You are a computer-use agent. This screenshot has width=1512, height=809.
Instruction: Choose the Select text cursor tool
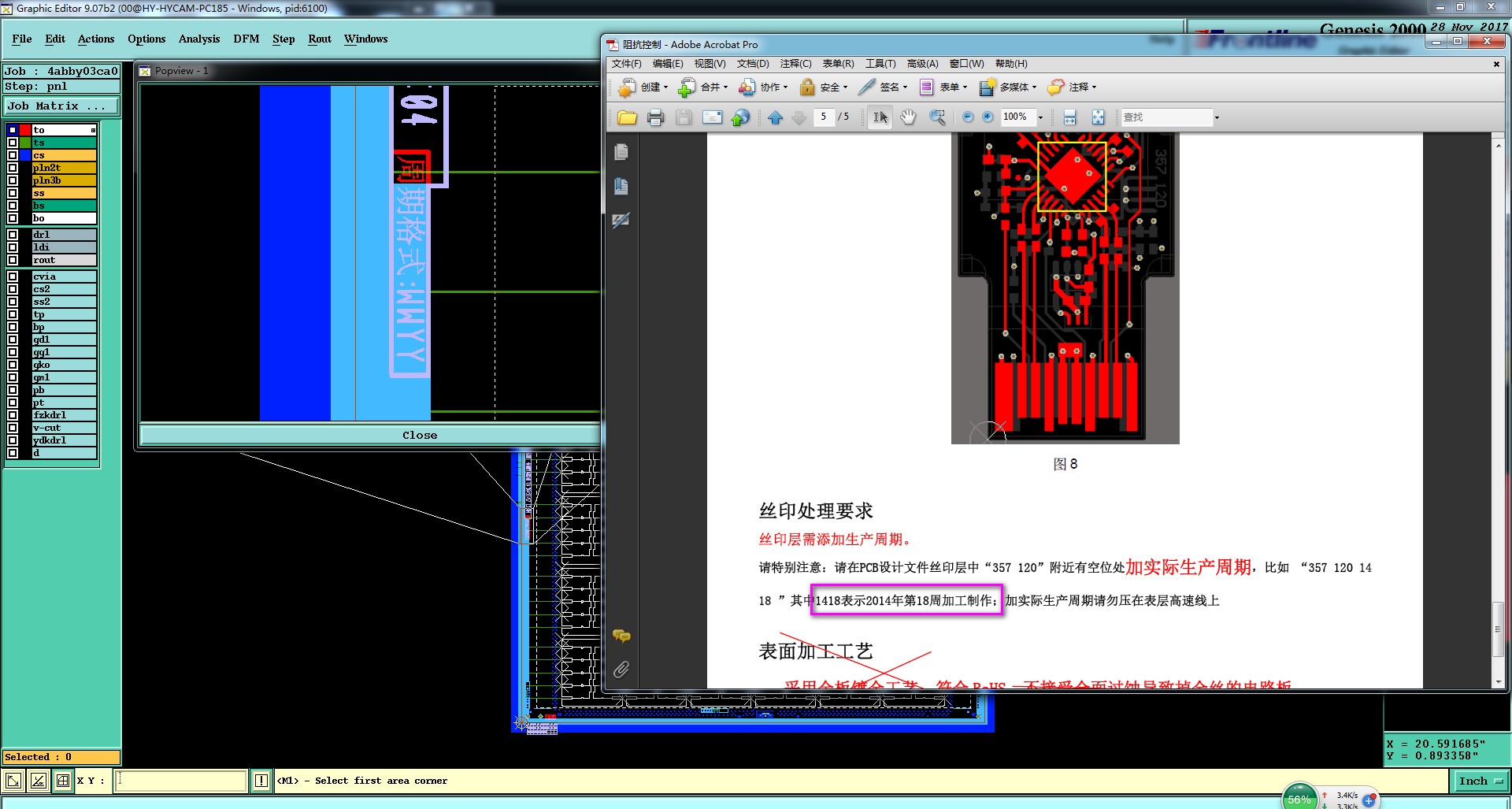click(x=880, y=117)
